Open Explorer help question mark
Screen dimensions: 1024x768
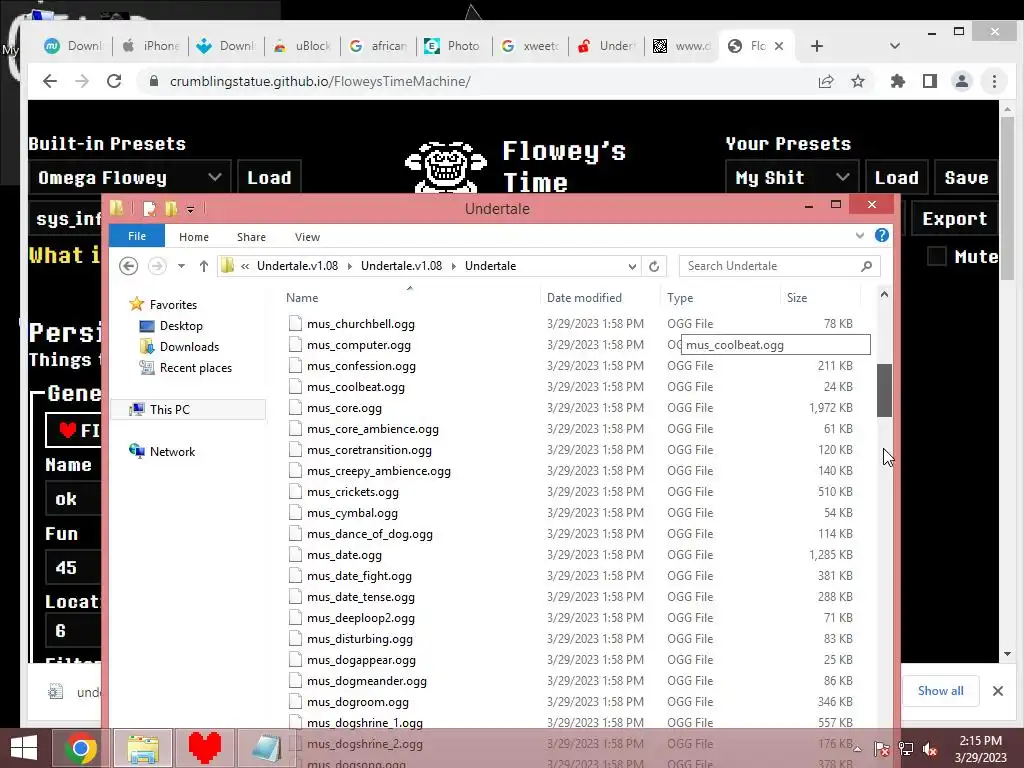coord(882,235)
